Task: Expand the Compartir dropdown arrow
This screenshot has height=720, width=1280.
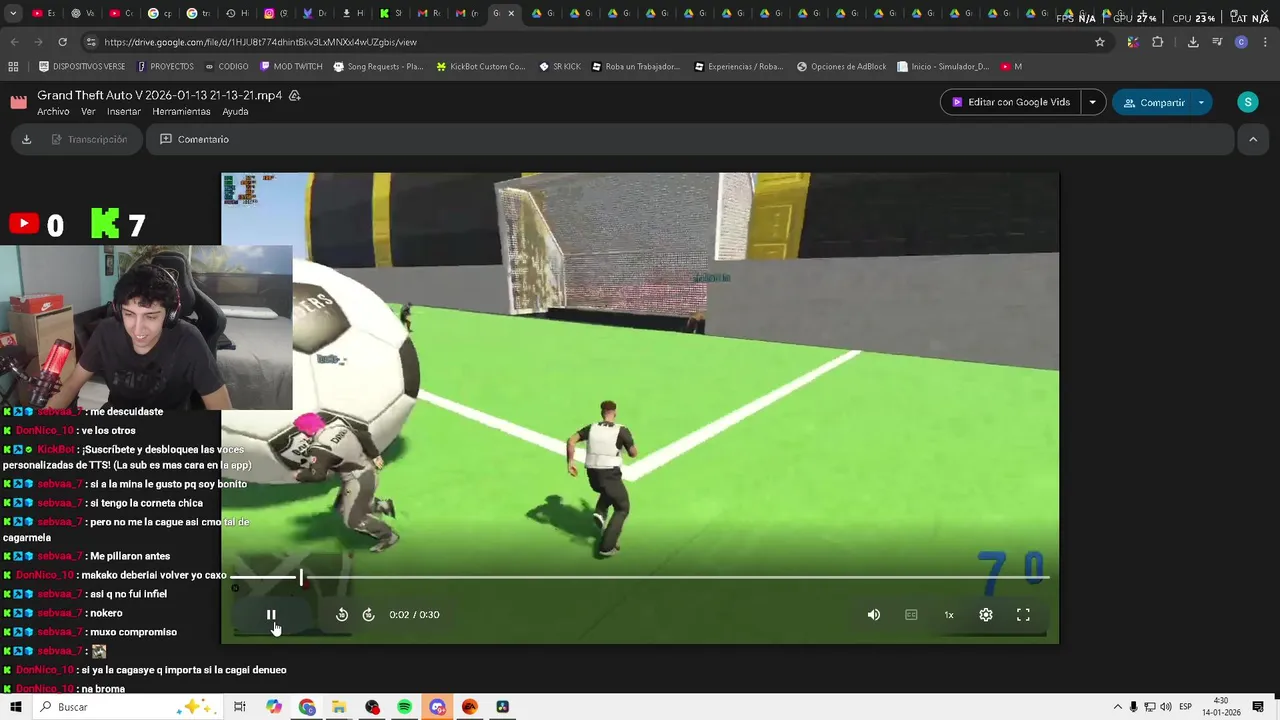Action: (x=1201, y=102)
